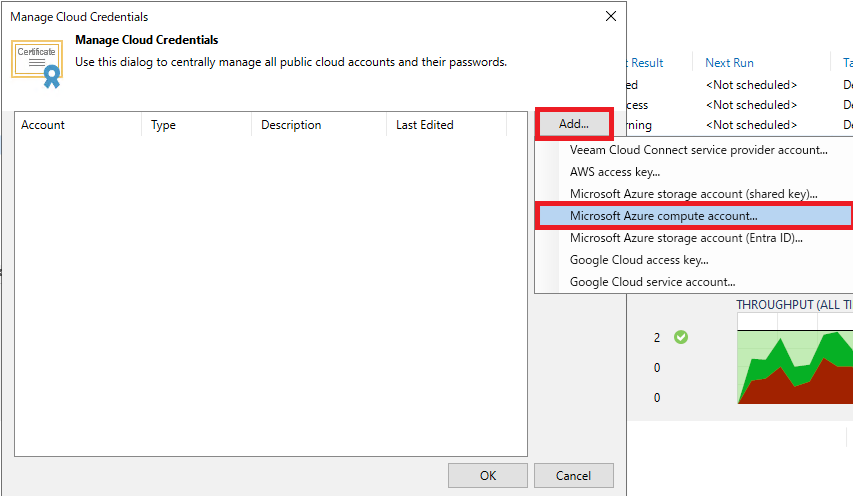The image size is (853, 496).
Task: Sort list by Description column header
Action: coord(319,125)
